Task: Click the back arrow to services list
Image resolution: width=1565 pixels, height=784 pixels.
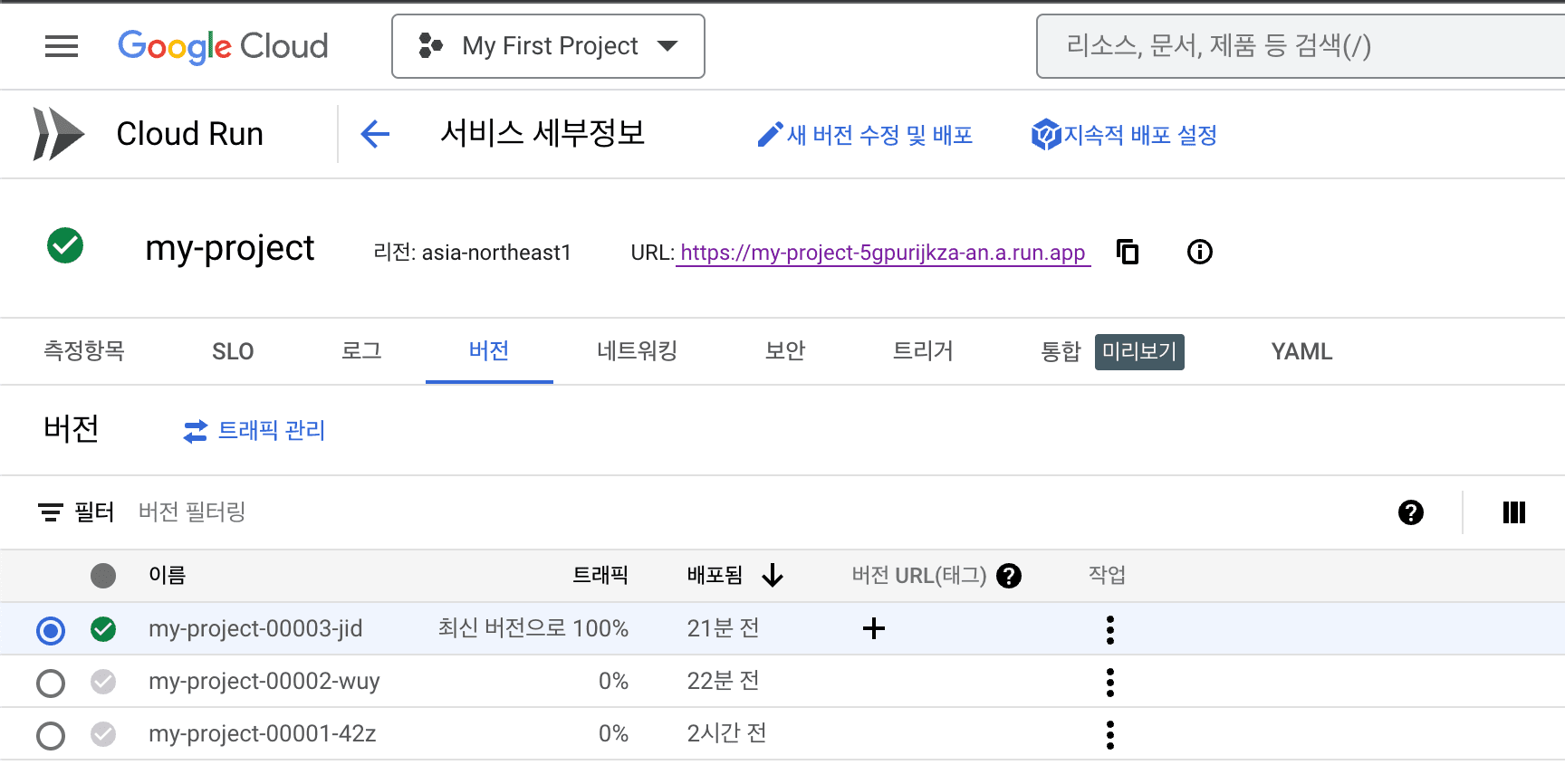Action: [x=375, y=134]
